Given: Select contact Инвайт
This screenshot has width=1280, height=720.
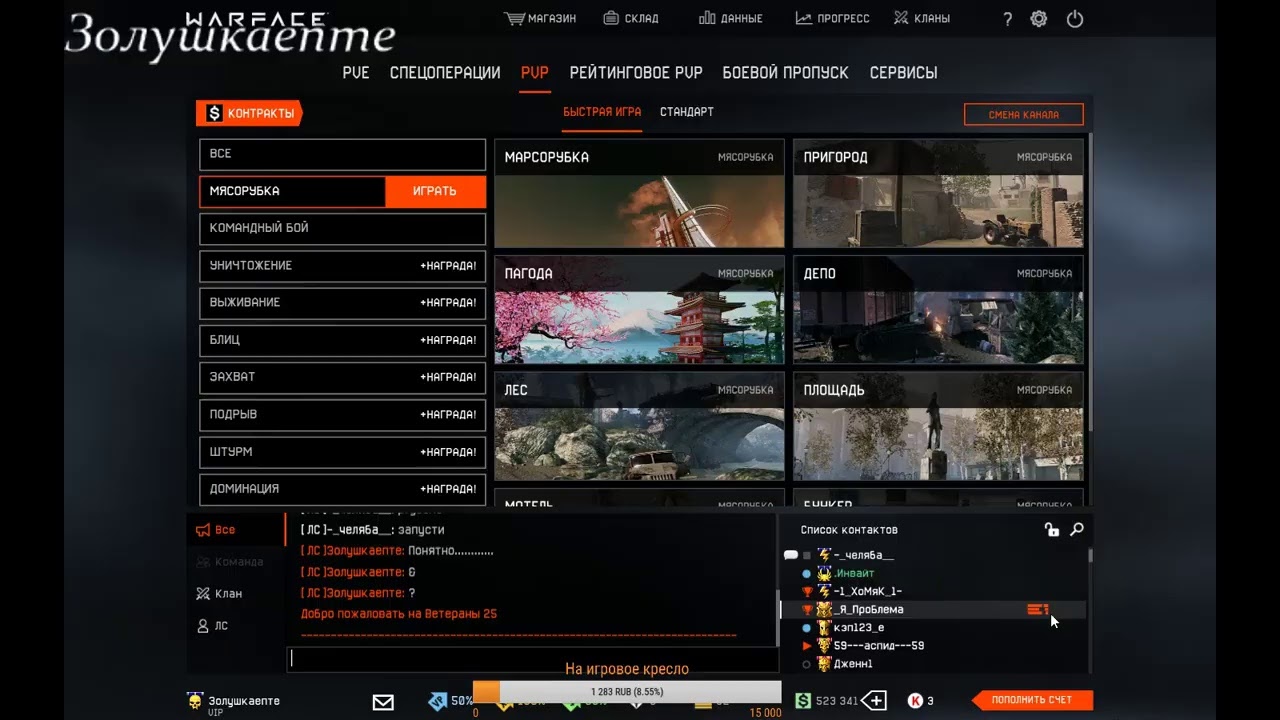Looking at the screenshot, I should tap(854, 574).
